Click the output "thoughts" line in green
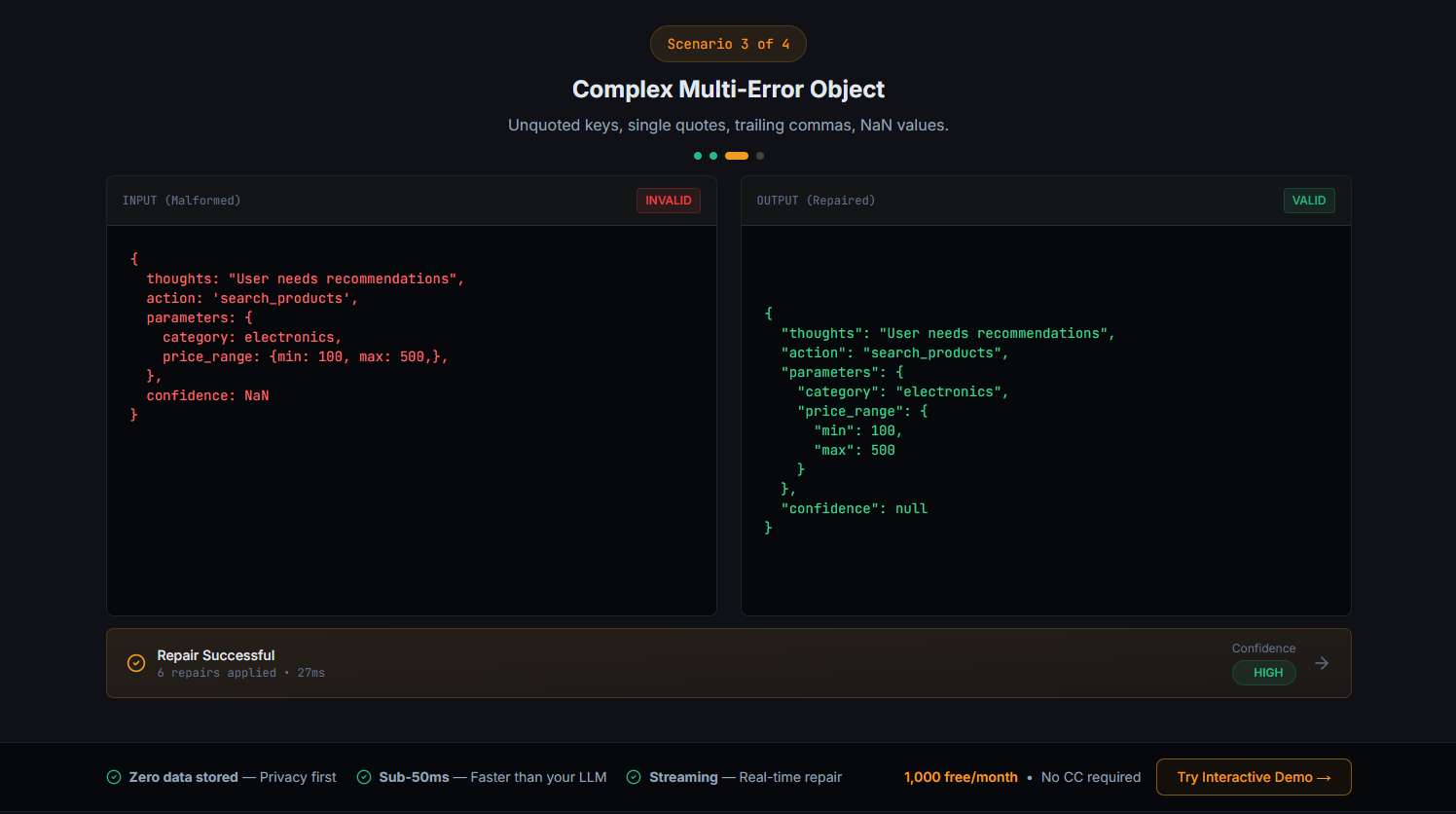Image resolution: width=1456 pixels, height=814 pixels. pos(948,334)
